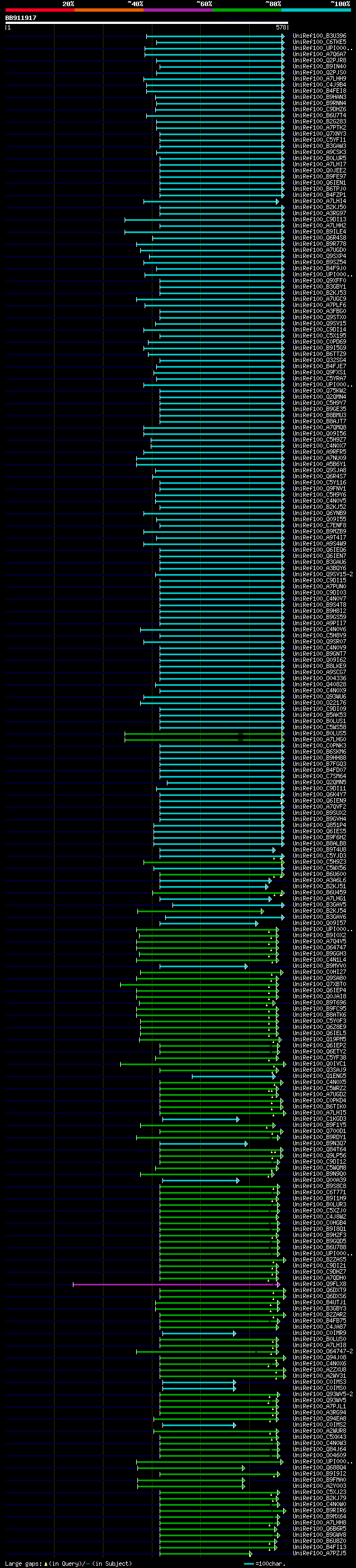Image resolution: width=356 pixels, height=1568 pixels.
Task: Select hit label UniRef100_Q93WV5-2
Action: pyautogui.click(x=322, y=1394)
